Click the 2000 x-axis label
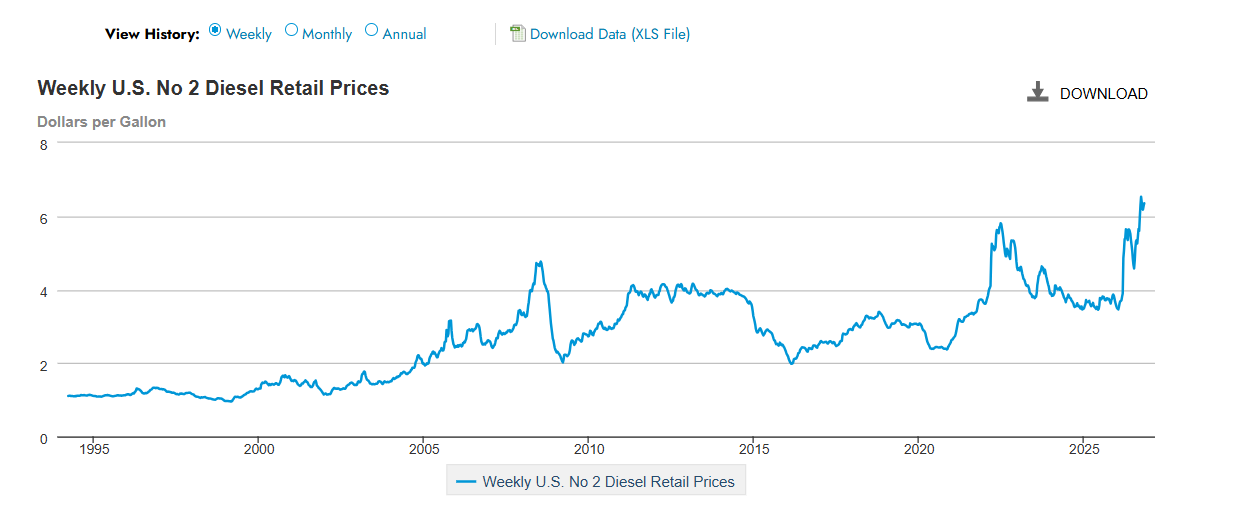The image size is (1250, 505). [x=259, y=451]
